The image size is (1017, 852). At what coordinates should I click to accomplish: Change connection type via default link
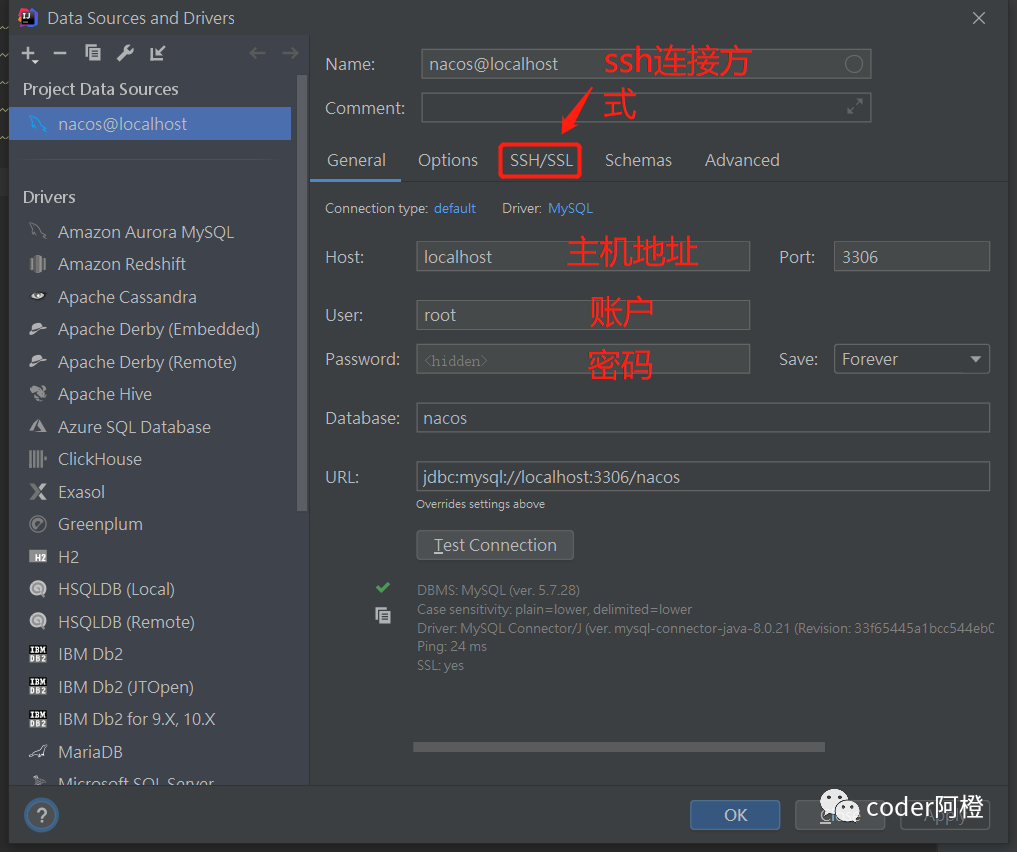coord(455,208)
